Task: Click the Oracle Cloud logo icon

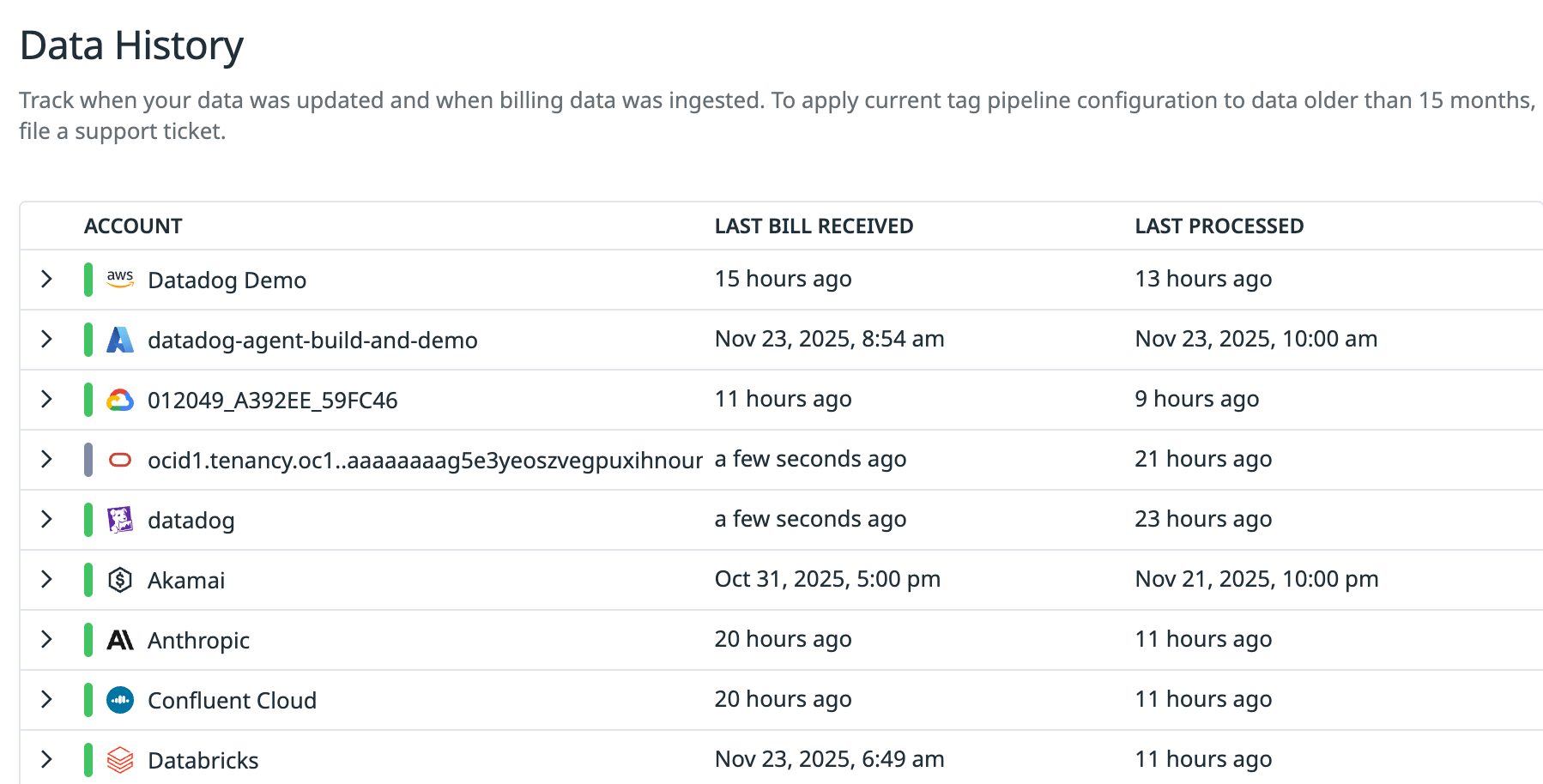Action: (x=120, y=460)
